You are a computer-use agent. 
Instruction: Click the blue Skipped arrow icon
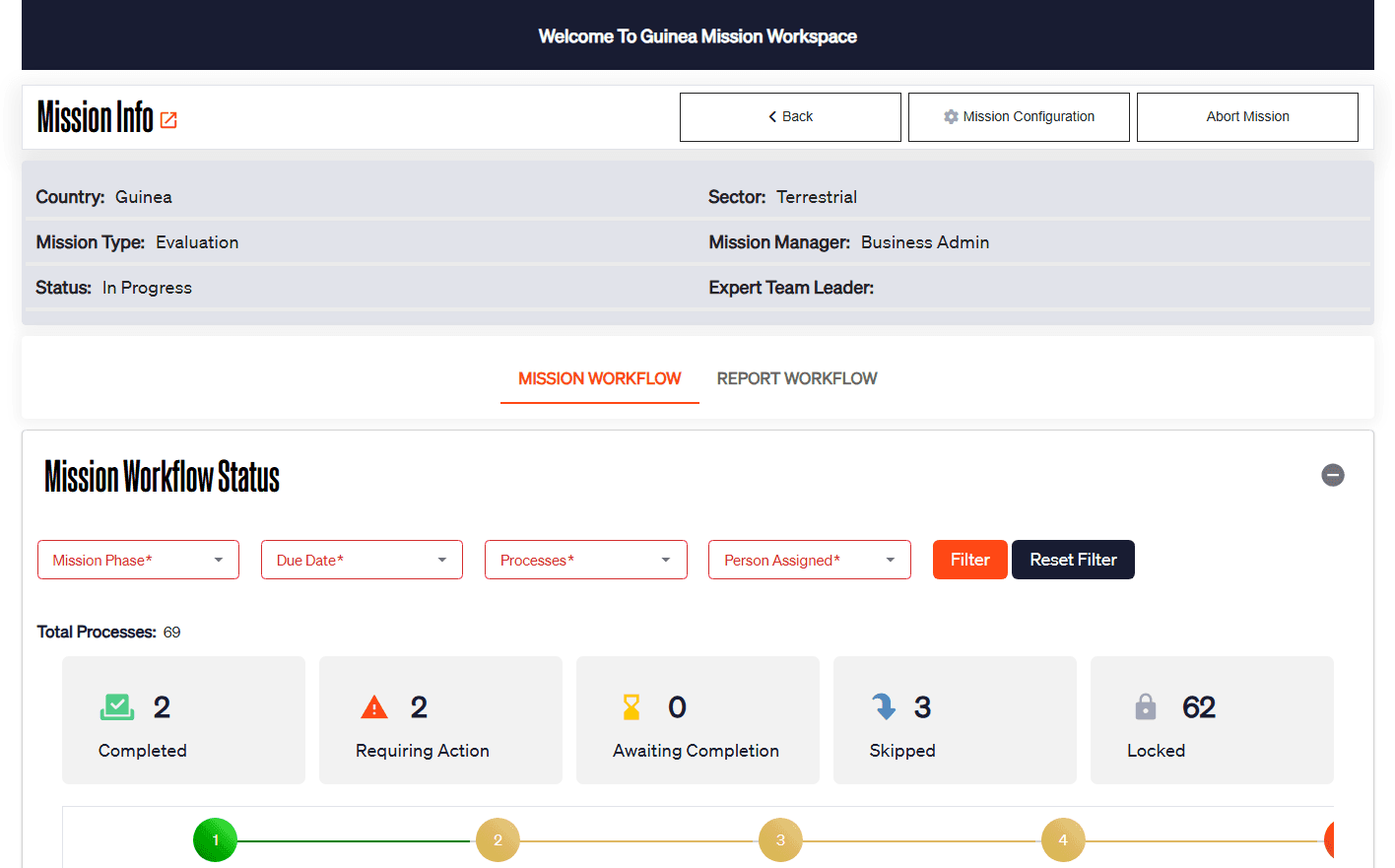[x=884, y=706]
